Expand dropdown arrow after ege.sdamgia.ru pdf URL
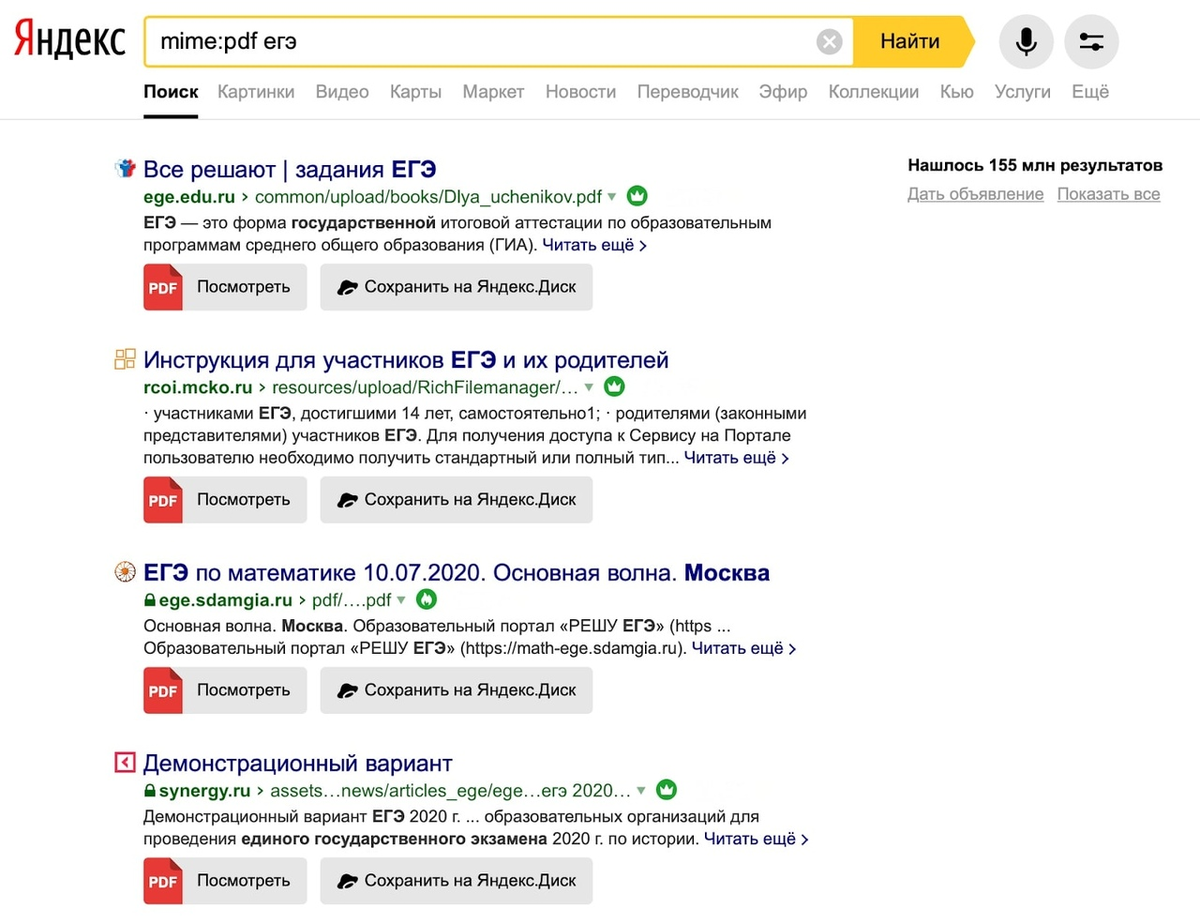Viewport: 1200px width, 924px height. tap(401, 600)
